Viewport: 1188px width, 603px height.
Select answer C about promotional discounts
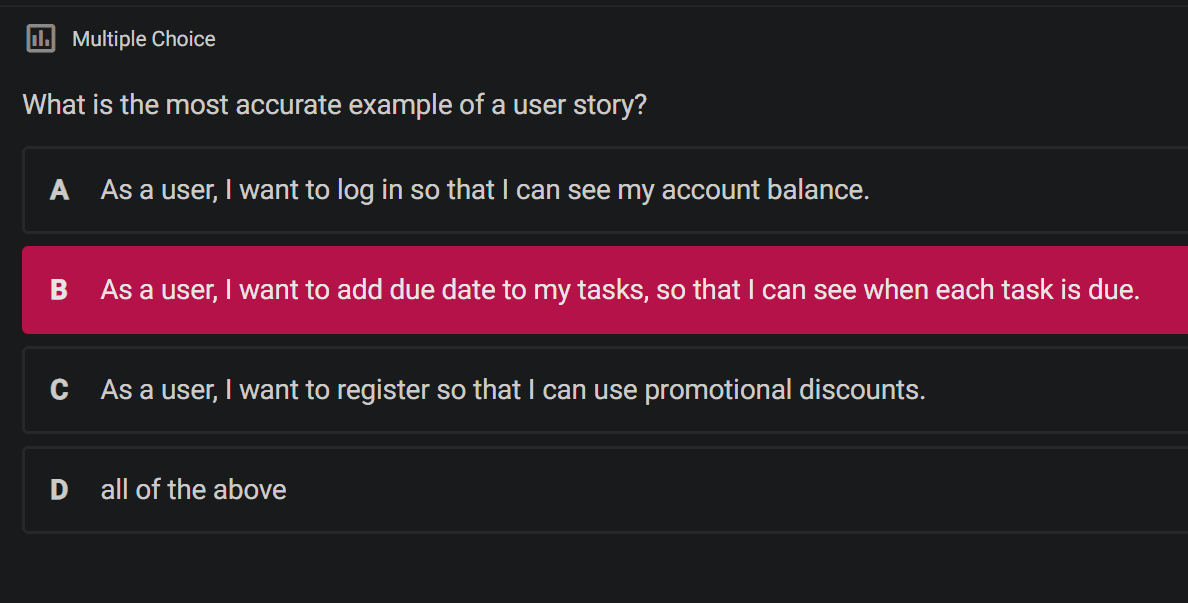point(605,389)
